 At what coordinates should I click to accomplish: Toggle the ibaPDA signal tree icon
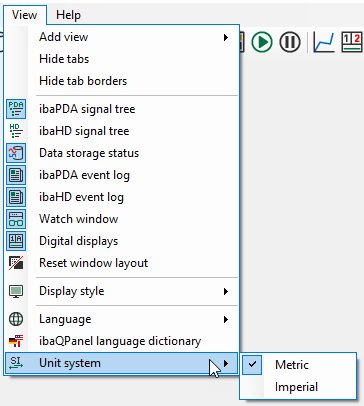tap(16, 109)
